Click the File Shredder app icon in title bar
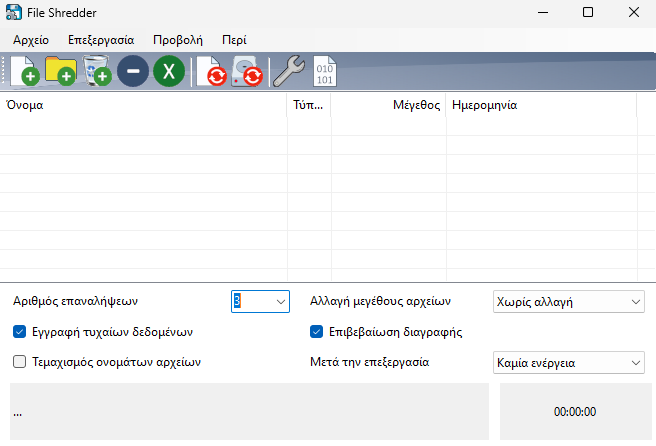 [14, 13]
